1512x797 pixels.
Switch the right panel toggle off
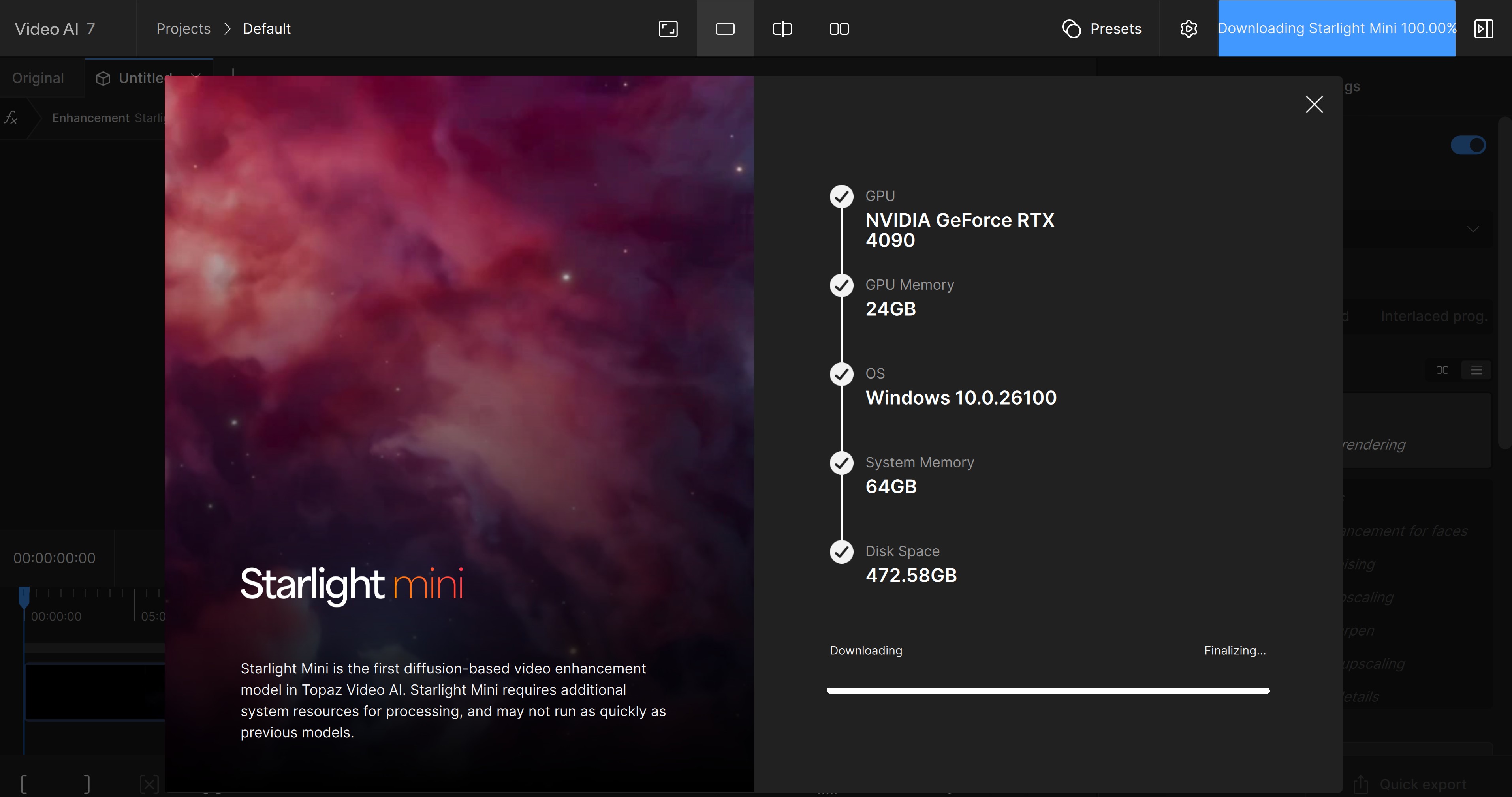coord(1468,145)
